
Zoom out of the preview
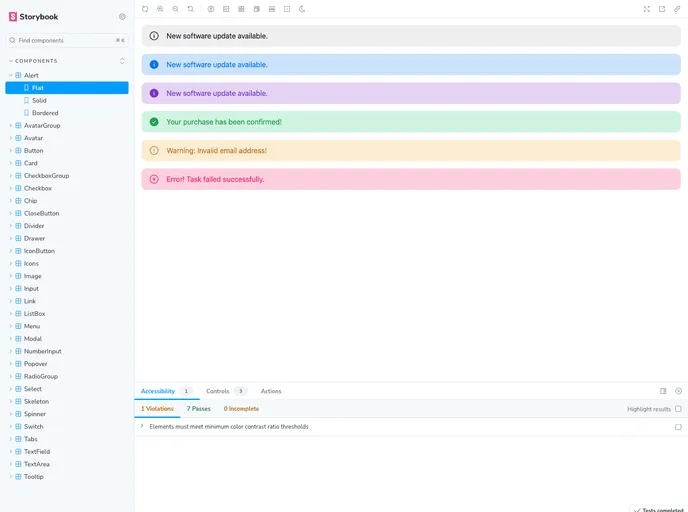click(x=176, y=9)
